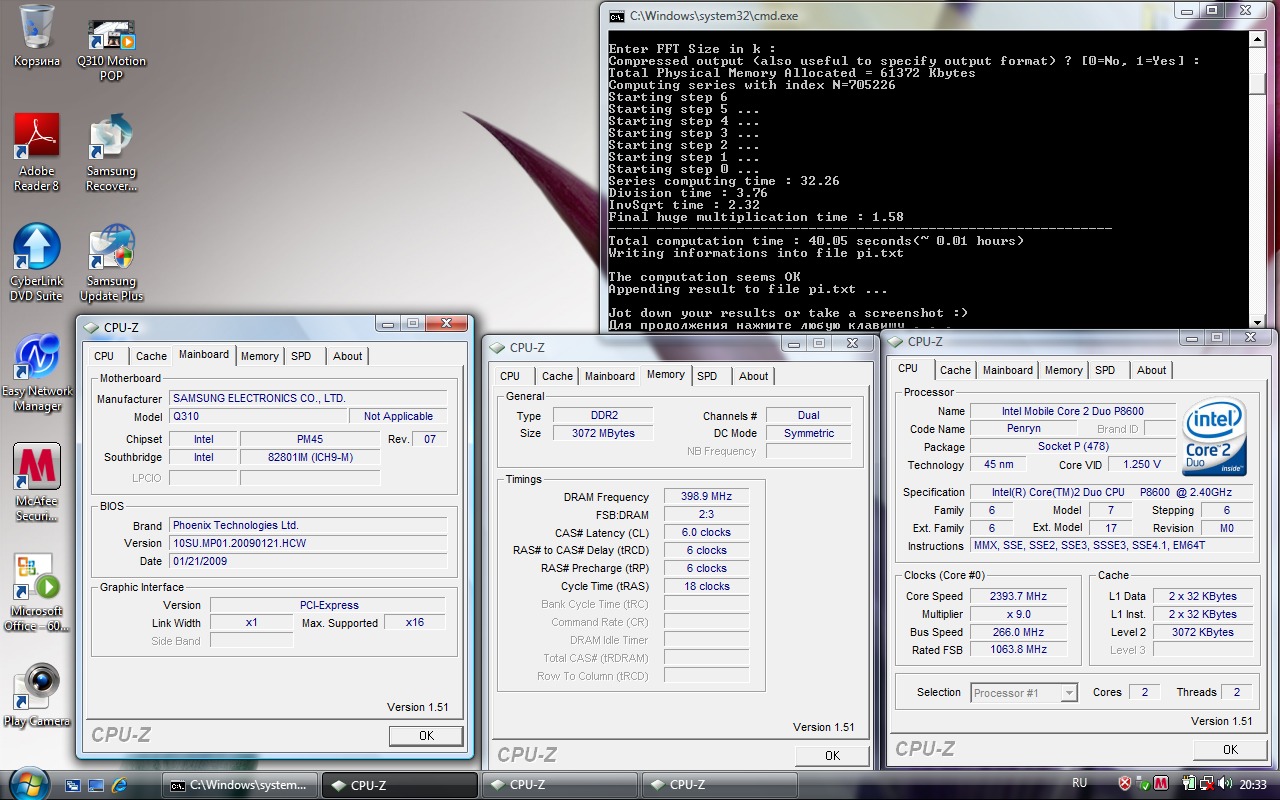This screenshot has width=1280, height=800.
Task: Launch Internet Explorer from quick launch
Action: click(x=120, y=785)
